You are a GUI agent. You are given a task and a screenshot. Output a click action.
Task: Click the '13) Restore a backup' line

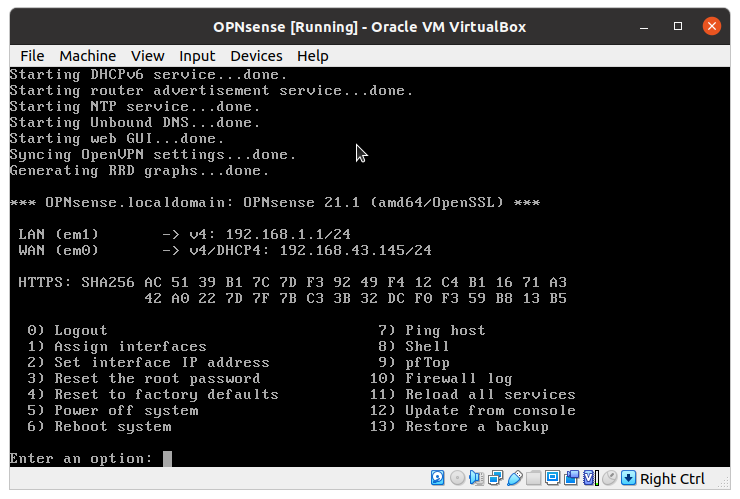(x=459, y=427)
